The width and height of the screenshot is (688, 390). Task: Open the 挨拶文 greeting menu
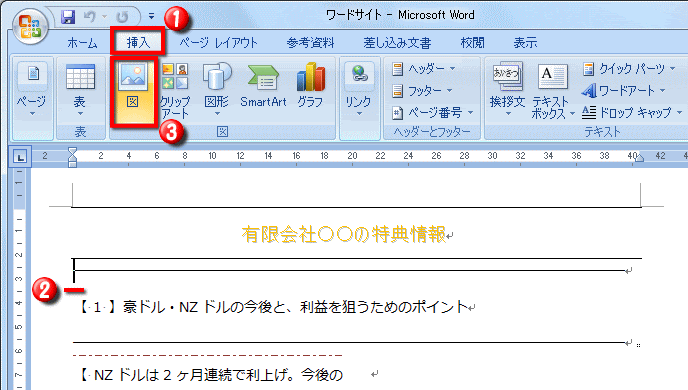click(507, 90)
